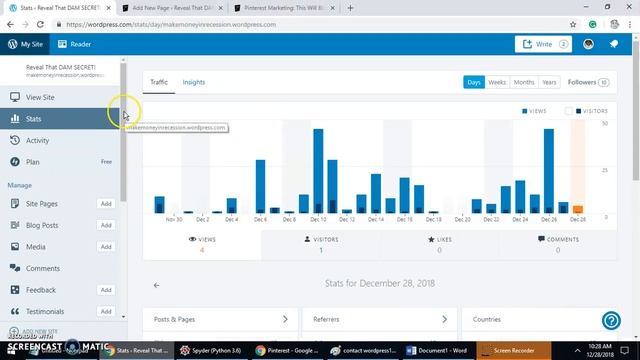Open My Site from WordPress logo
Screen dimensions: 640x360
[x=25, y=44]
